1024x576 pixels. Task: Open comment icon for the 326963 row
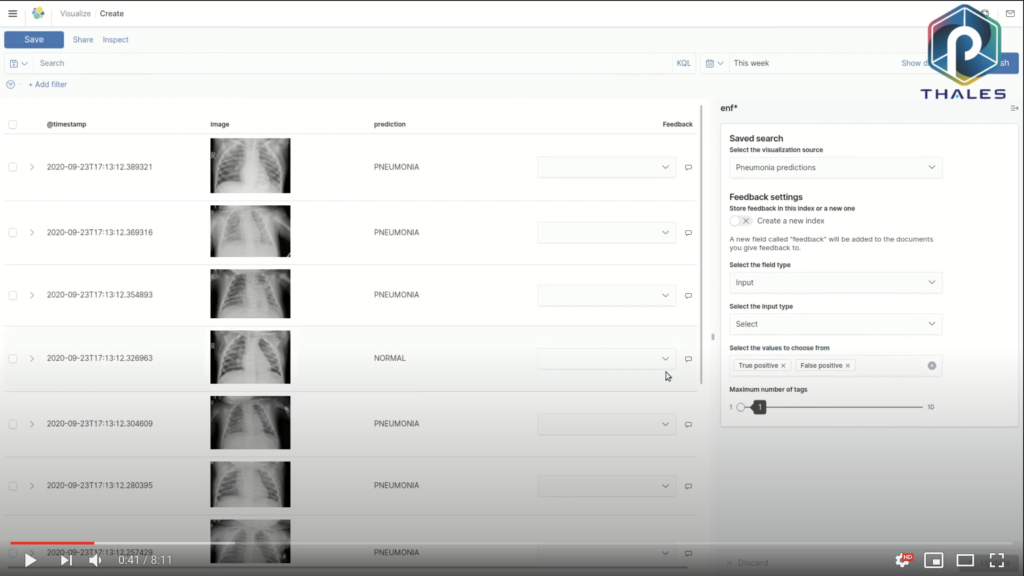coord(688,359)
